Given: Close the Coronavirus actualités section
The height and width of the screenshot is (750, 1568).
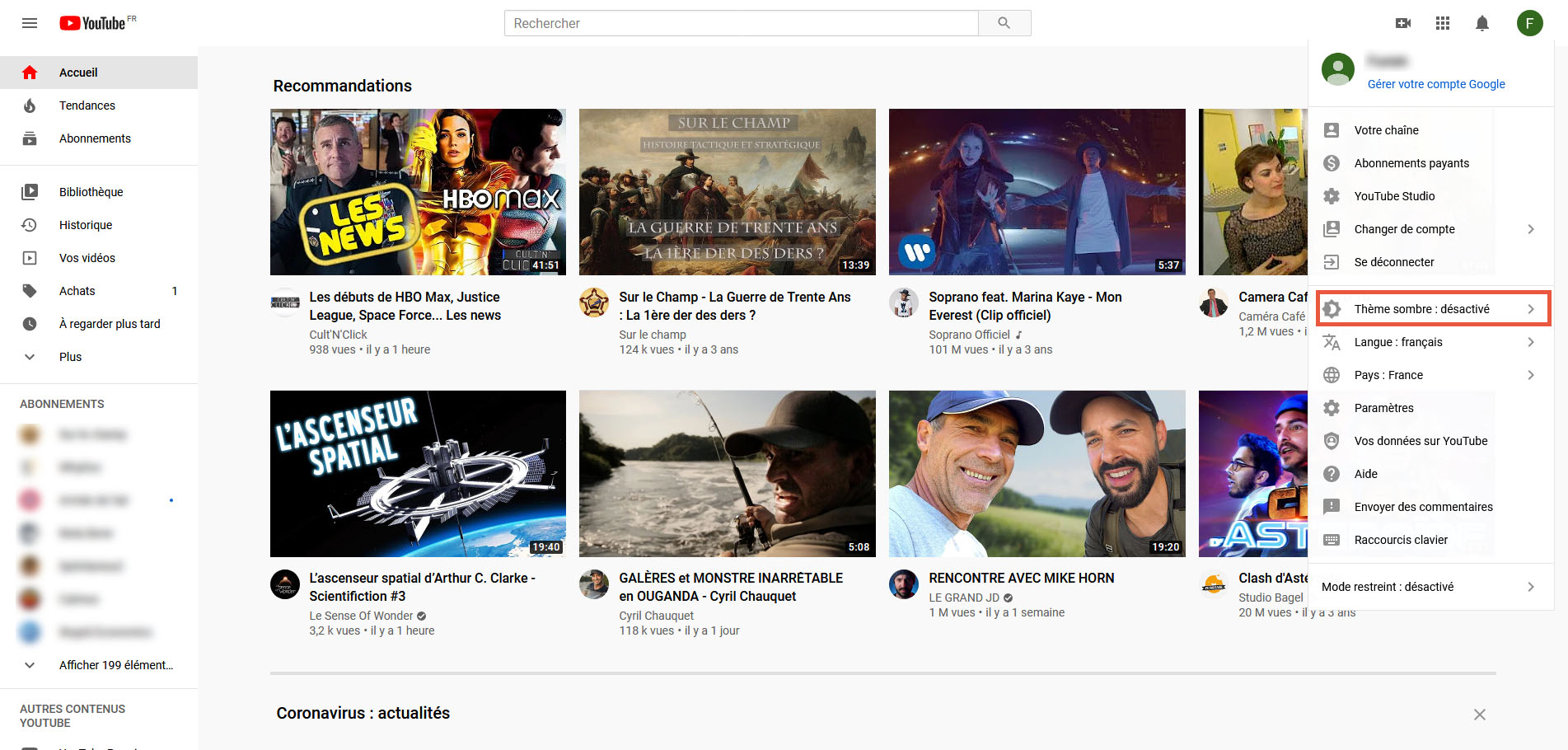Looking at the screenshot, I should (x=1480, y=715).
